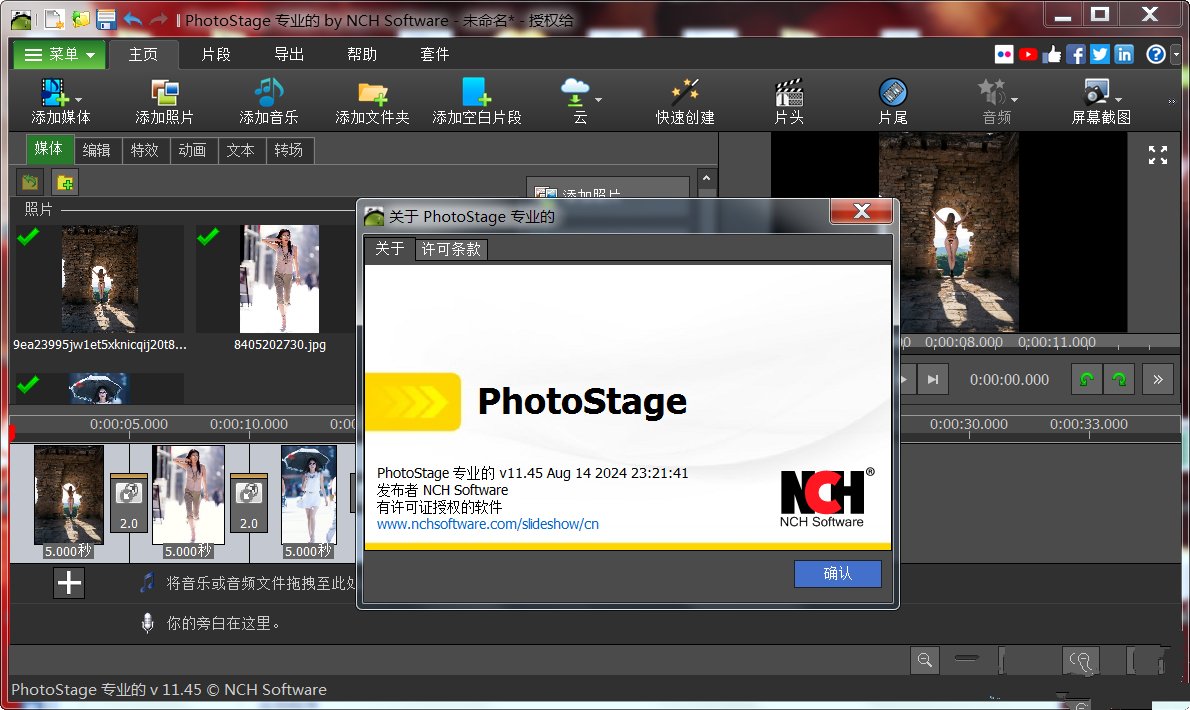The height and width of the screenshot is (710, 1190).
Task: Click the undo arrow in title bar
Action: tap(133, 19)
